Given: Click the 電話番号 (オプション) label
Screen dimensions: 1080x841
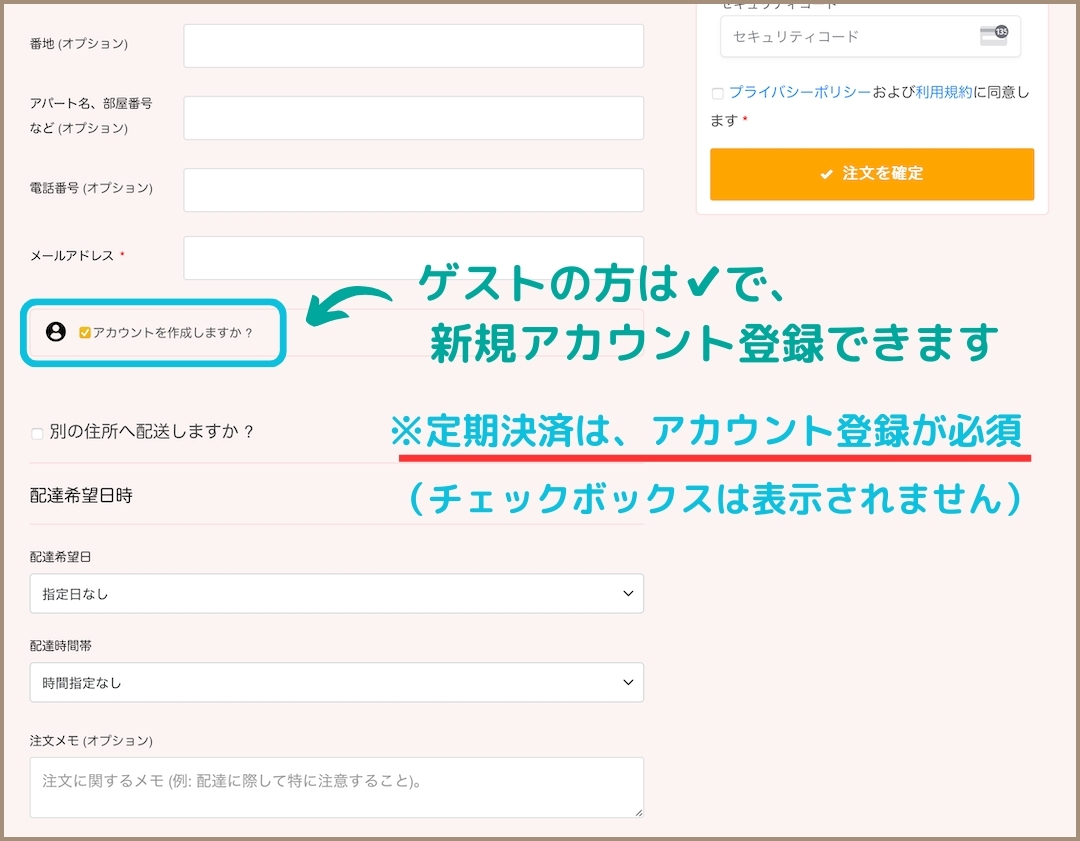Looking at the screenshot, I should coord(91,188).
